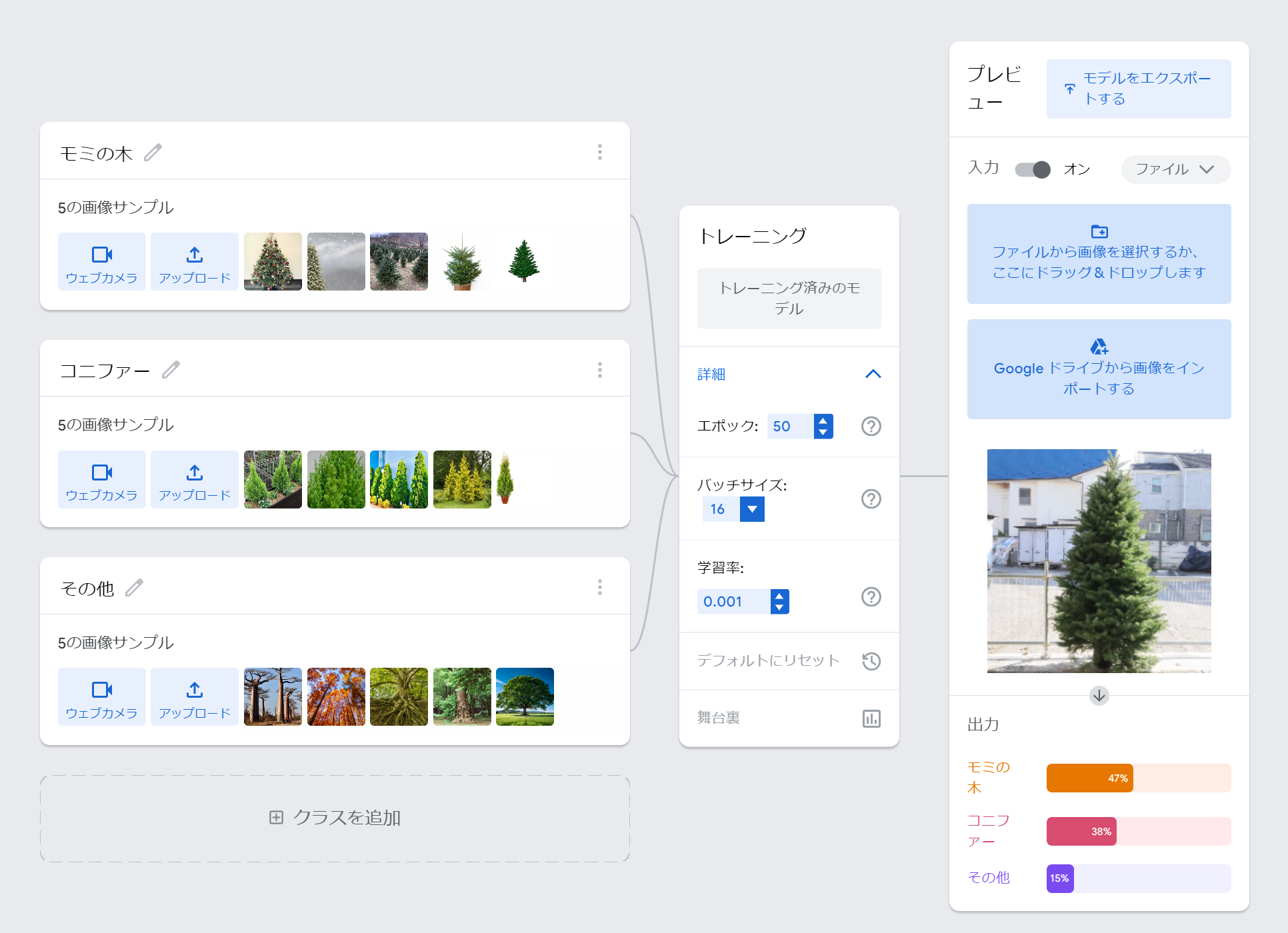
Task: Click help icon next to エポック
Action: tap(871, 426)
